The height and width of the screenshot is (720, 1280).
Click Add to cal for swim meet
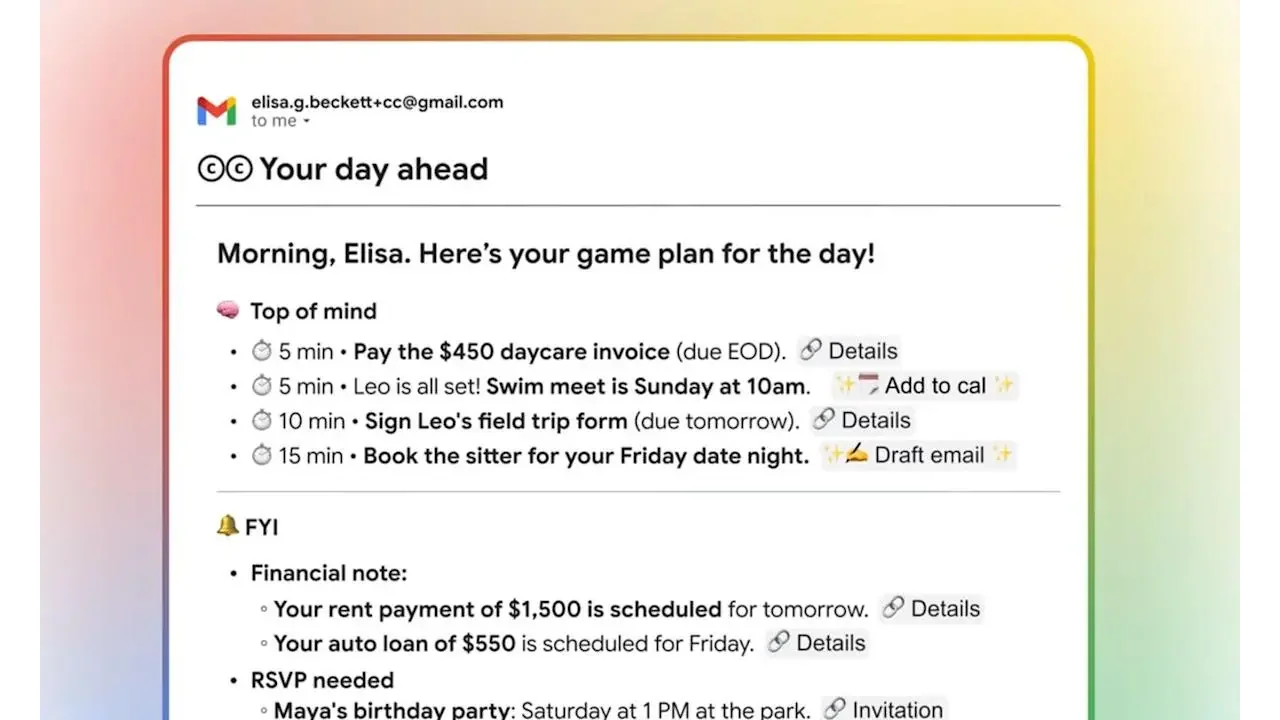925,386
